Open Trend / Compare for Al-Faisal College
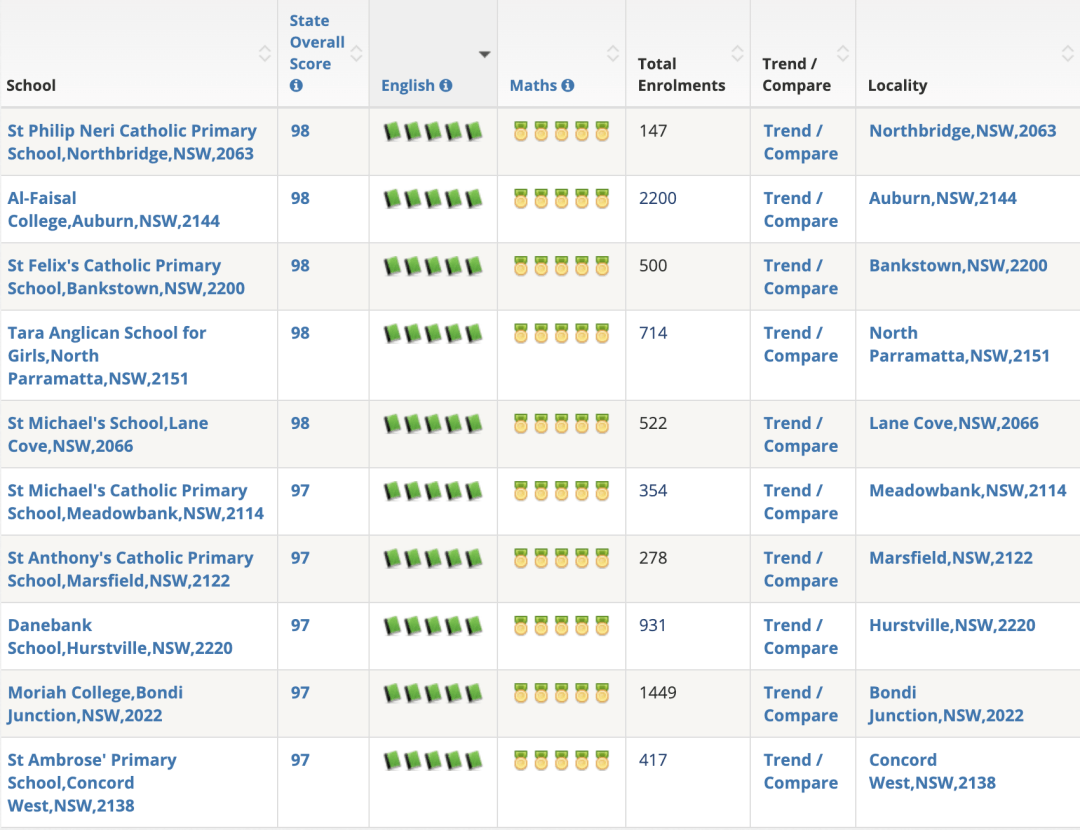1080x830 pixels. click(x=800, y=209)
